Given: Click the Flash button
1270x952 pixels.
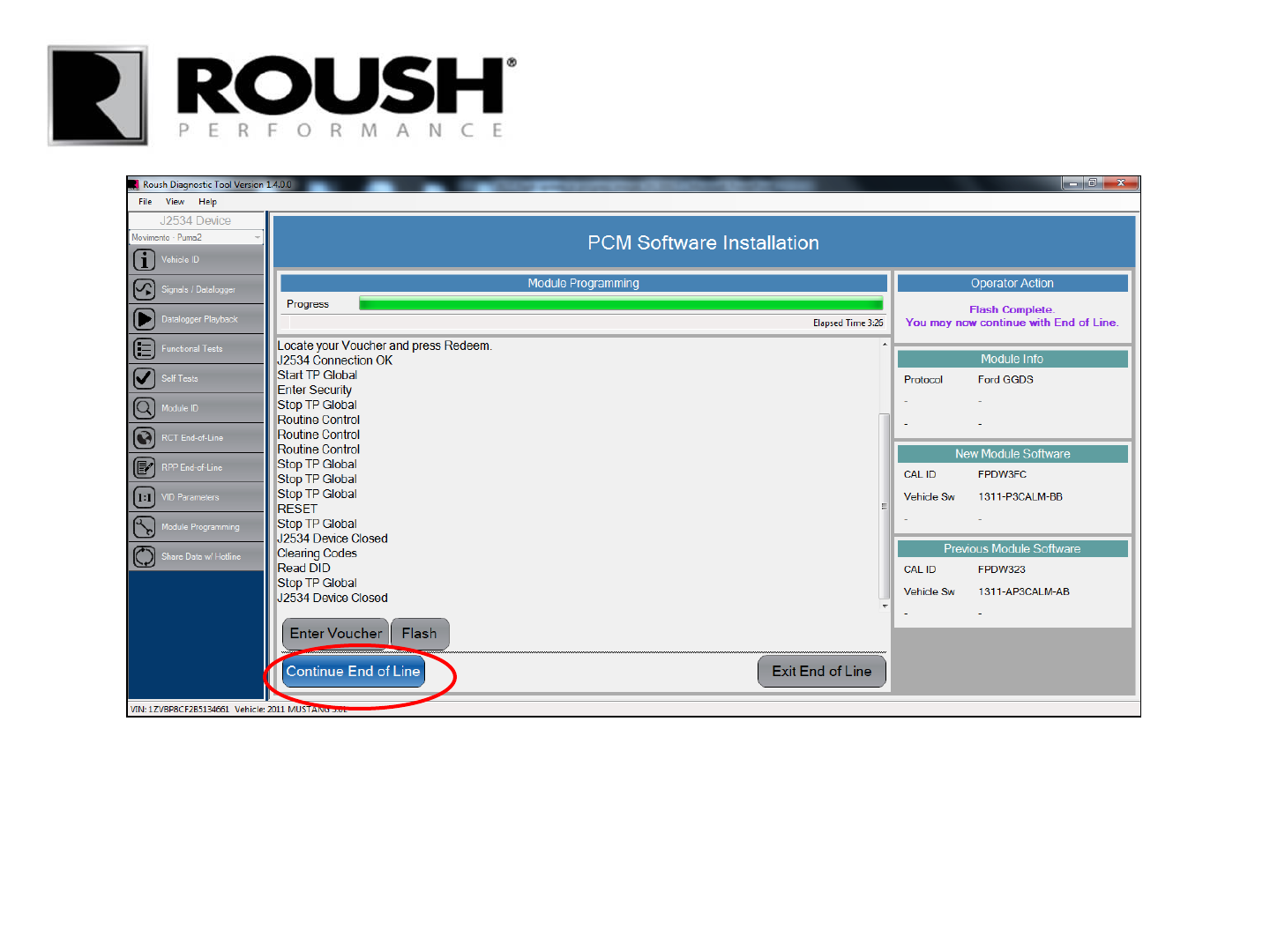Looking at the screenshot, I should tap(420, 633).
